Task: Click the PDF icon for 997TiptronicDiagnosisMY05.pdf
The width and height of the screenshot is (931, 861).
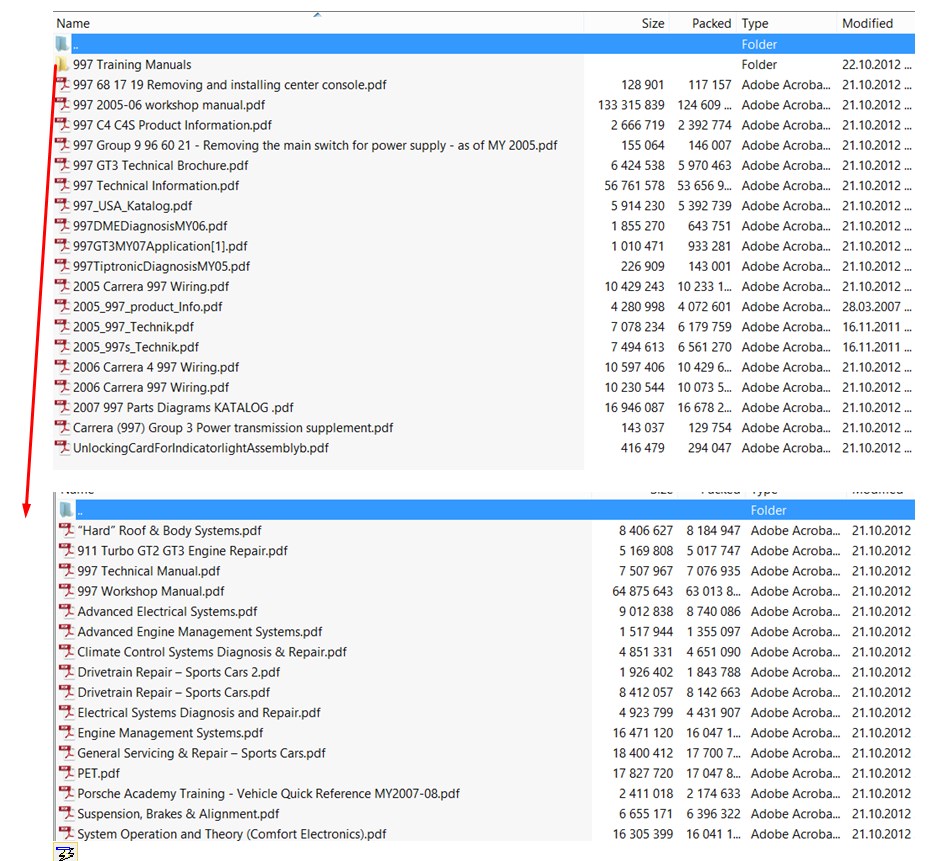Action: pos(62,266)
